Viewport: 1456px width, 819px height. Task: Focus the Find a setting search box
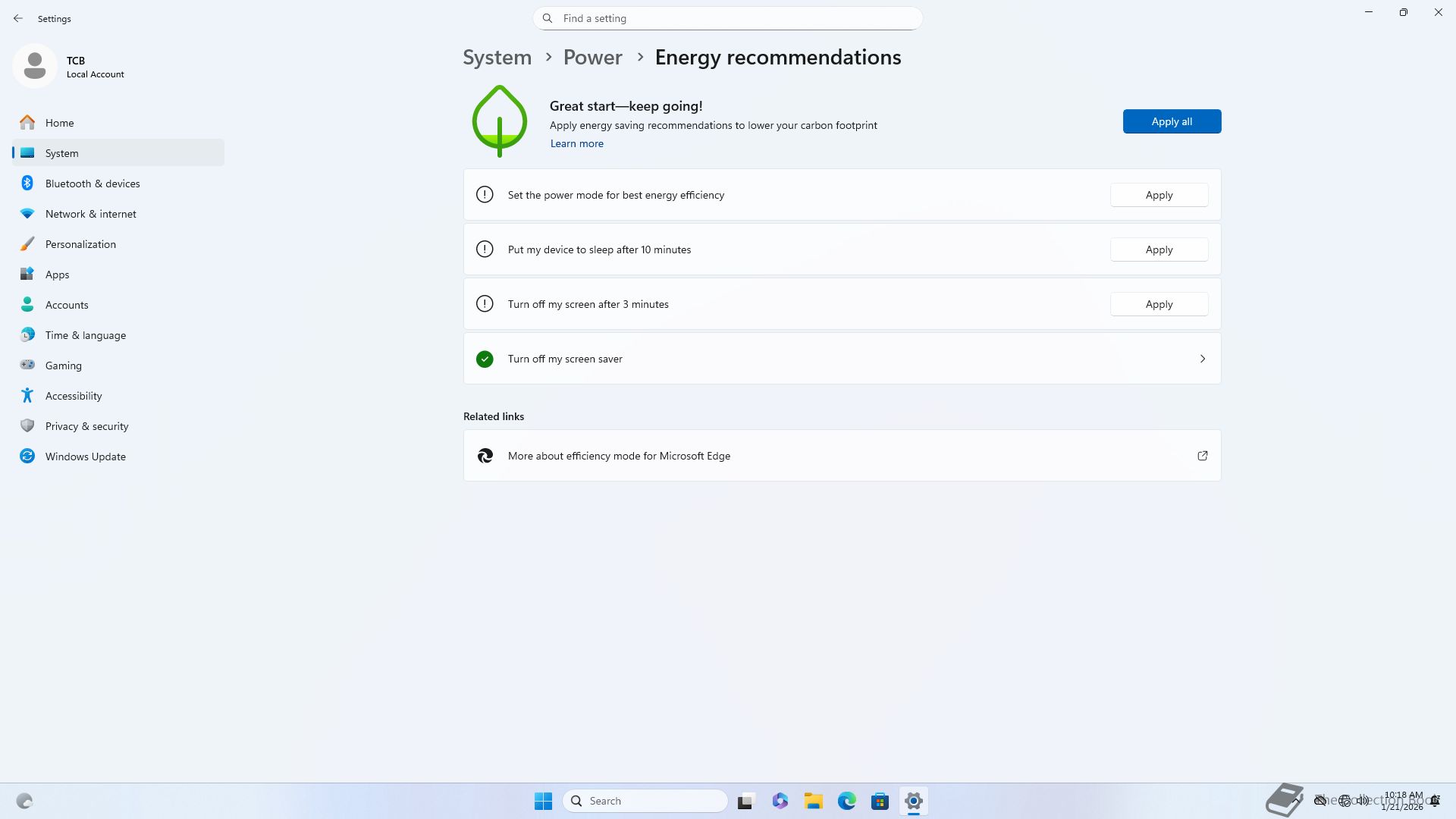728,18
